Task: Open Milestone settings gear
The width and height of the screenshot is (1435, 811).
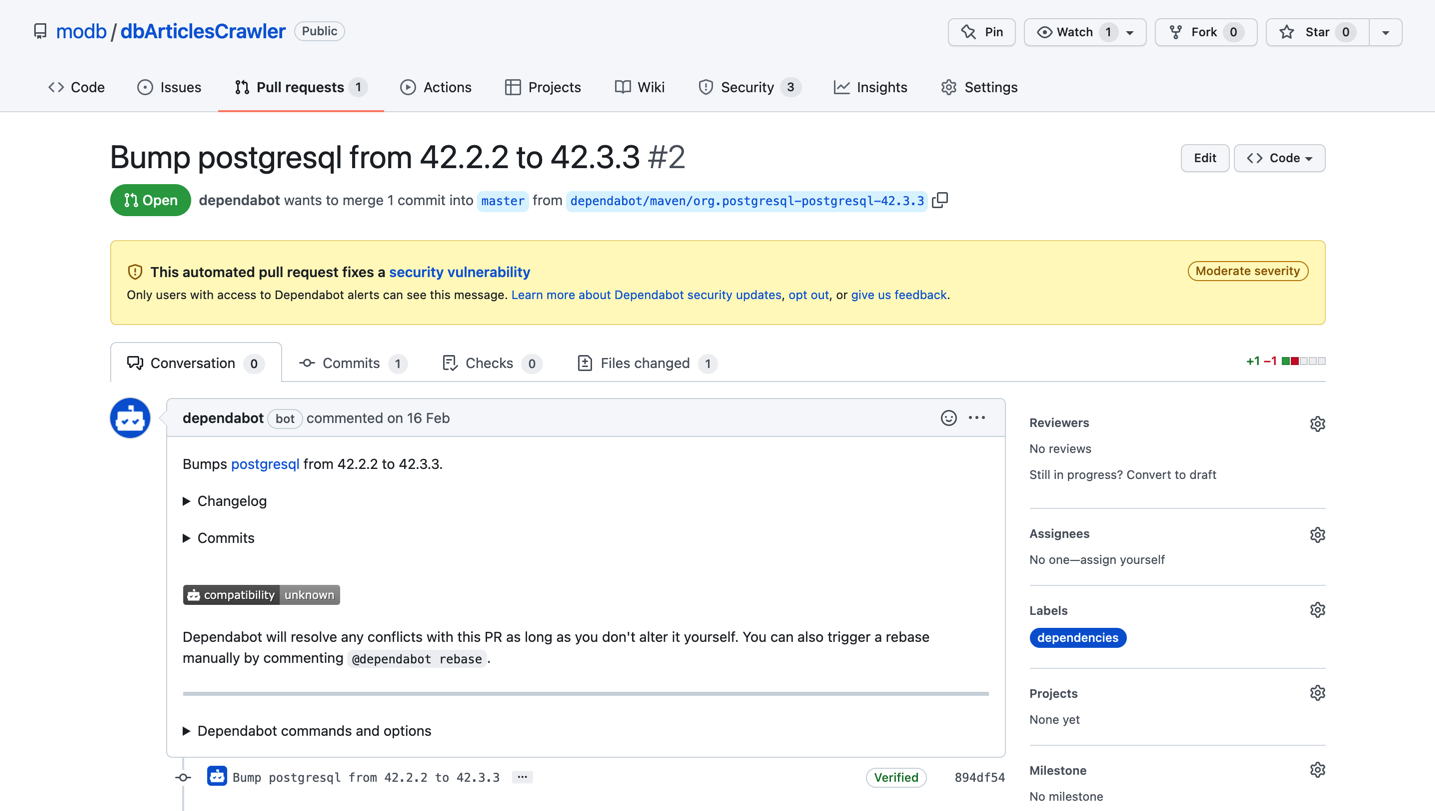Action: pos(1317,770)
